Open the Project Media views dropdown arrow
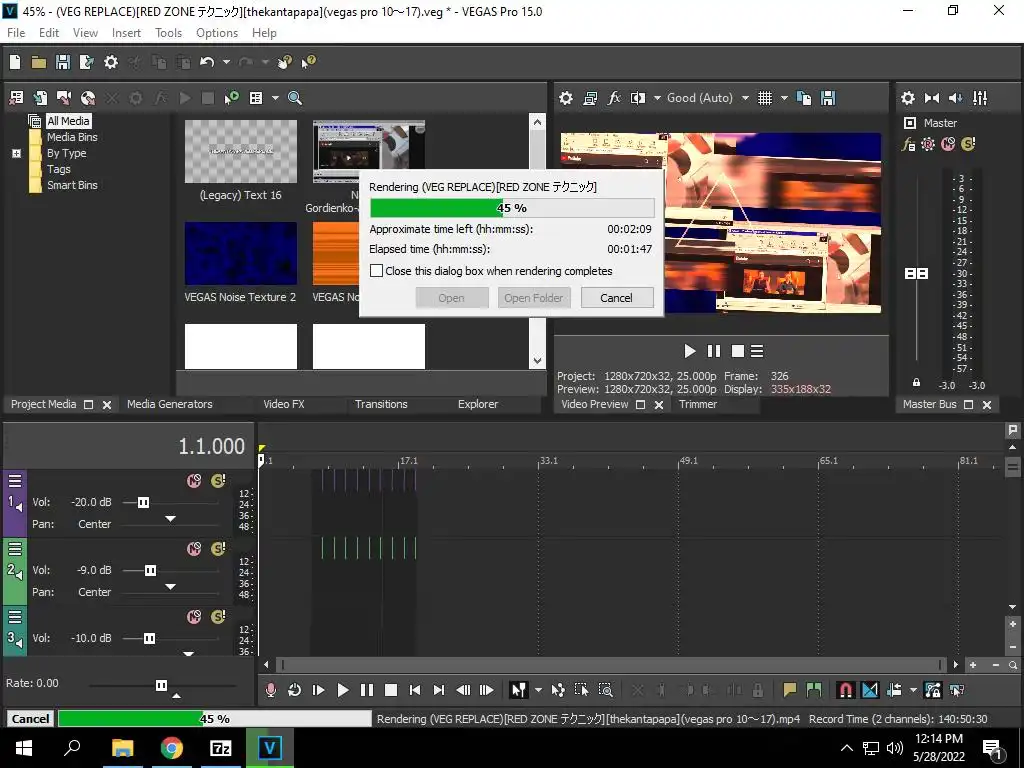This screenshot has height=768, width=1024. (275, 98)
